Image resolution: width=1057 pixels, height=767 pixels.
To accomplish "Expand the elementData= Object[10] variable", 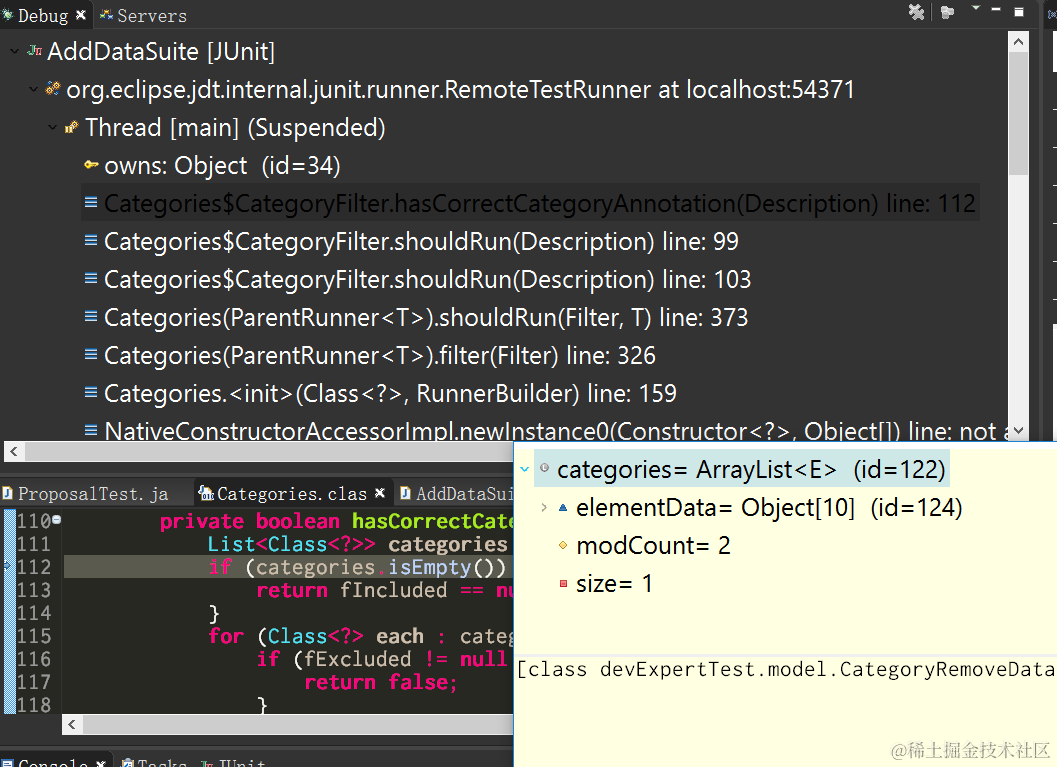I will tap(544, 508).
